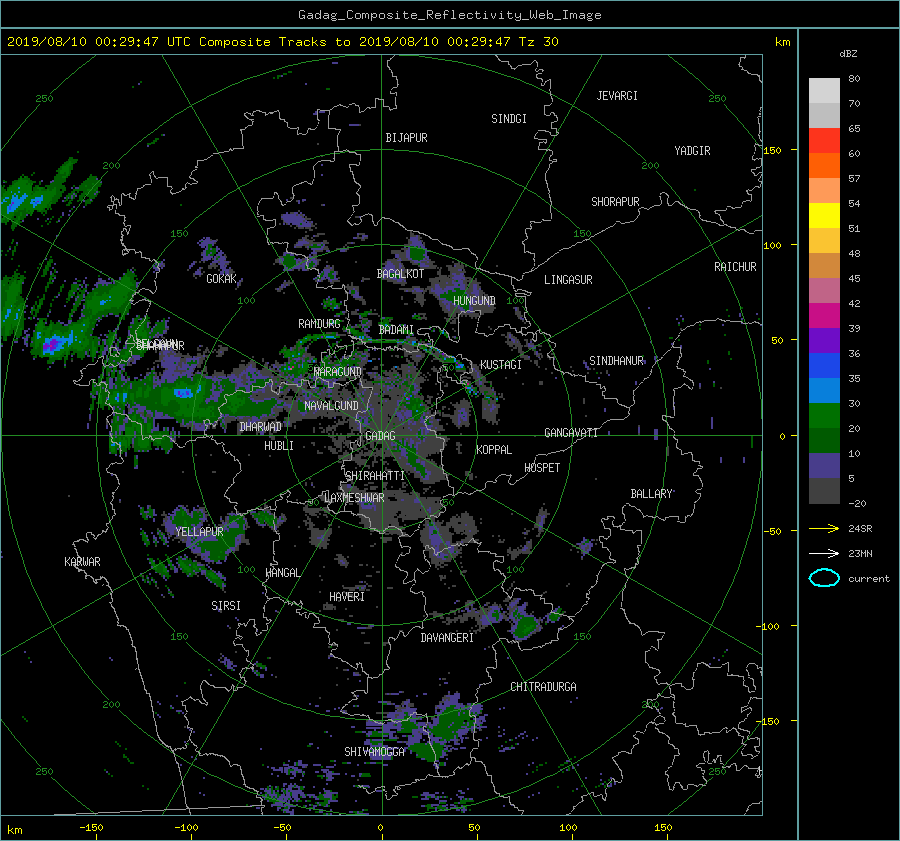900x841 pixels.
Task: Select the indigo 5-10 dBZ swatch
Action: pos(824,465)
